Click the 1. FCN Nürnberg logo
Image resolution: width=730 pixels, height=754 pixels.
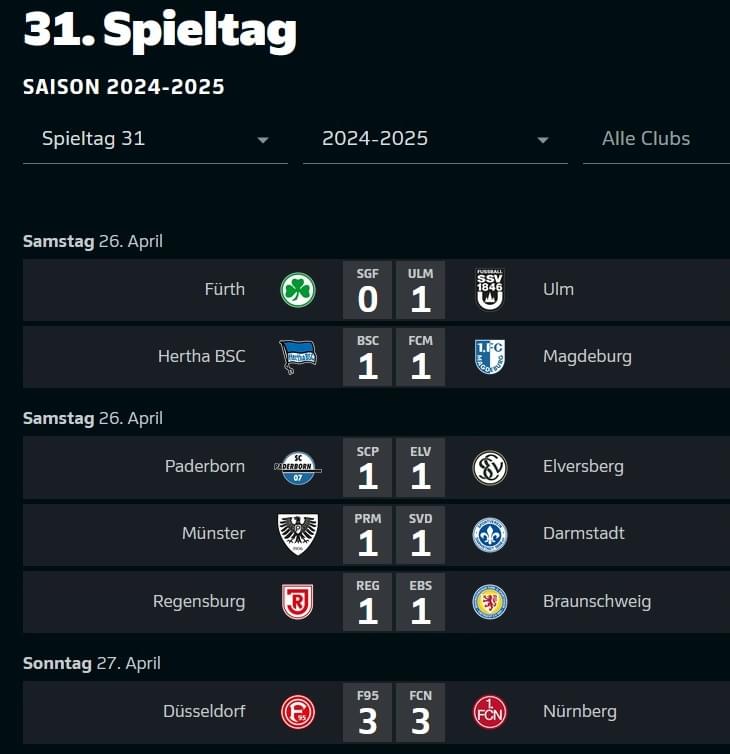click(x=490, y=712)
